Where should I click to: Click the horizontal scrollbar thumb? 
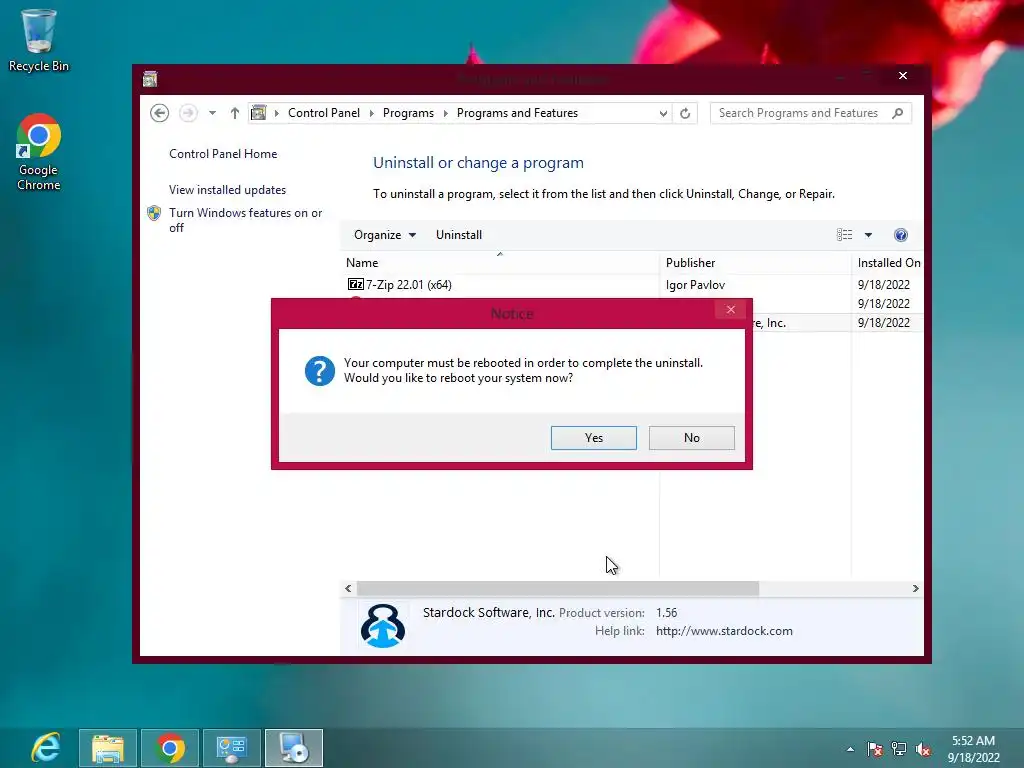point(558,588)
